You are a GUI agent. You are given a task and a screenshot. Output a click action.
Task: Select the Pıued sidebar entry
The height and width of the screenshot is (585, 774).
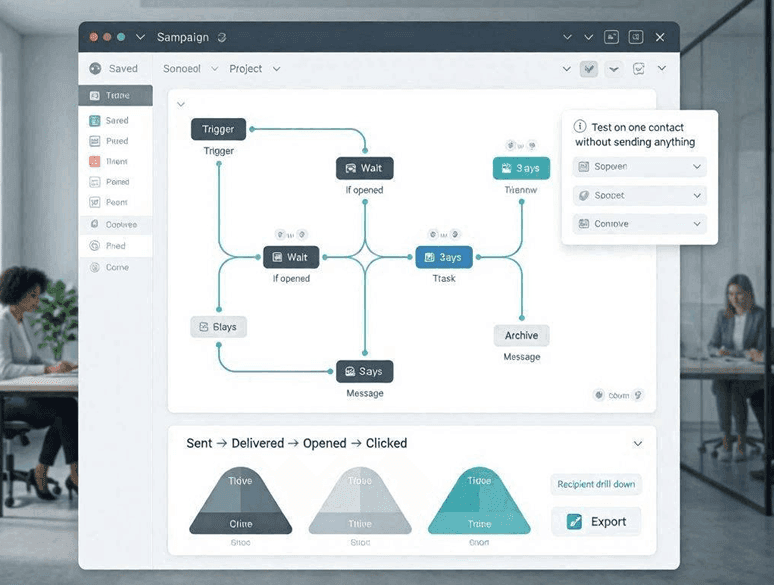coord(116,141)
